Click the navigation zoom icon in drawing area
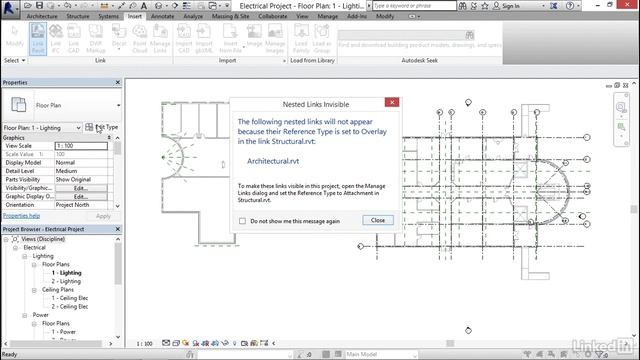This screenshot has height=360, width=640. [621, 107]
